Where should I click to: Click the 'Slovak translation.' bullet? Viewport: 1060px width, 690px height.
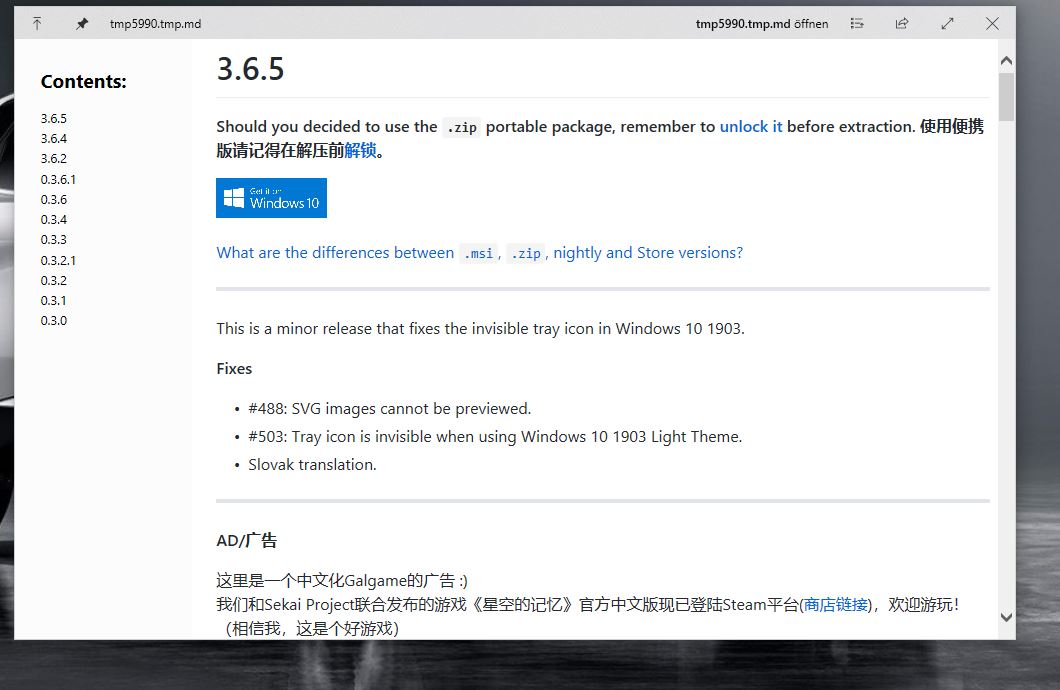pyautogui.click(x=312, y=465)
